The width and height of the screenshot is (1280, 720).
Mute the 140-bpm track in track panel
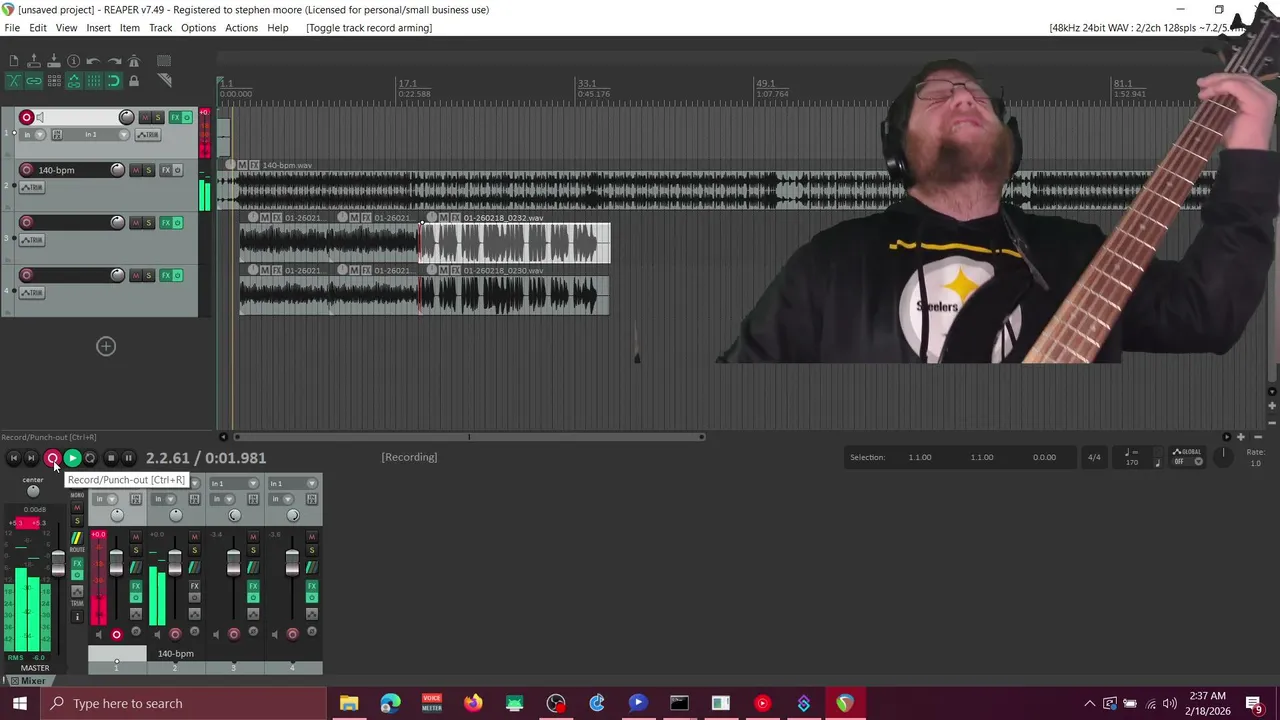[136, 170]
